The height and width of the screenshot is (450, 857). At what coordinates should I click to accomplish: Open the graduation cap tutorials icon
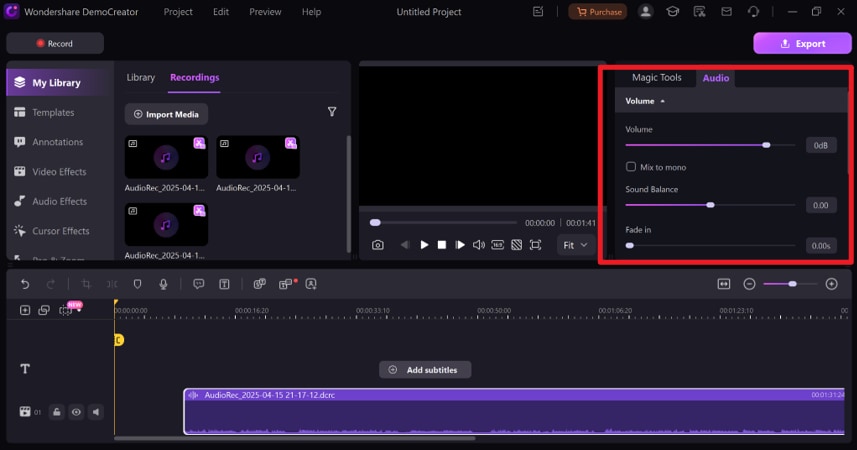[672, 11]
